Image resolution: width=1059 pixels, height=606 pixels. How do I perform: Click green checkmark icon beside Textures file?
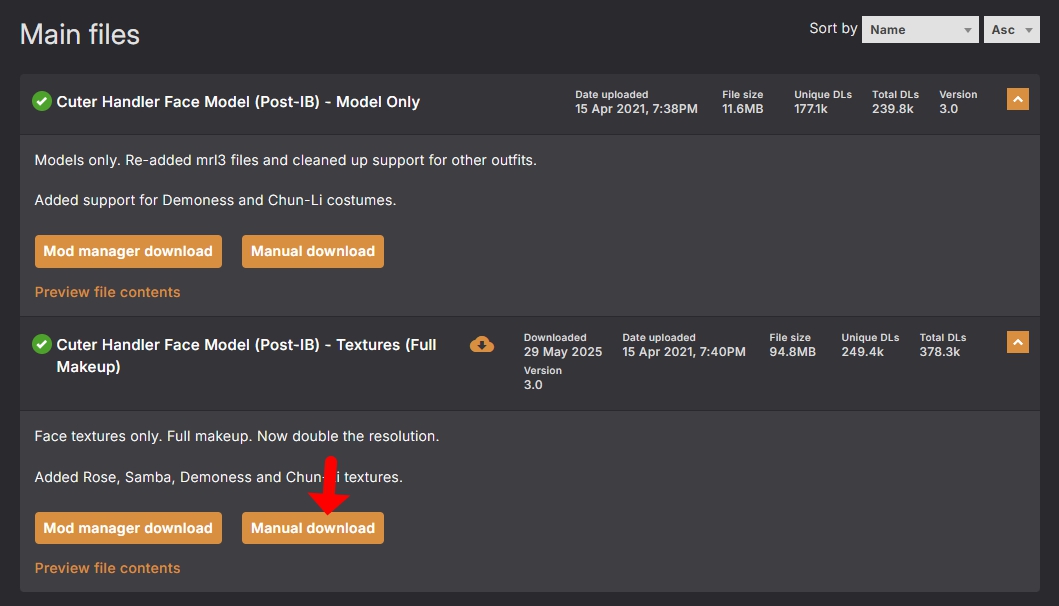tap(42, 344)
